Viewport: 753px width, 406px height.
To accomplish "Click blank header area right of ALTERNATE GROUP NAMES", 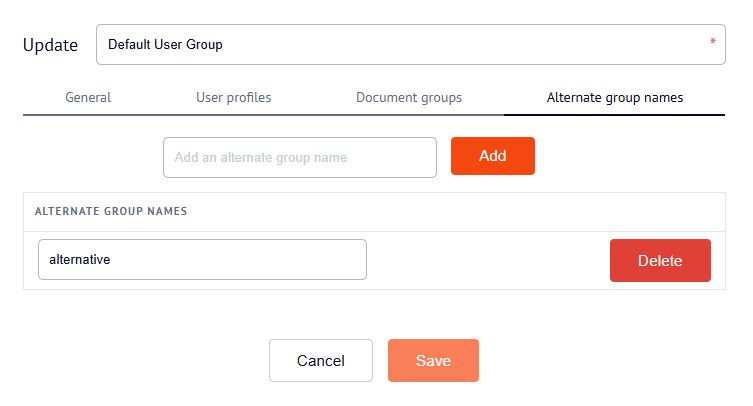I will (x=450, y=212).
